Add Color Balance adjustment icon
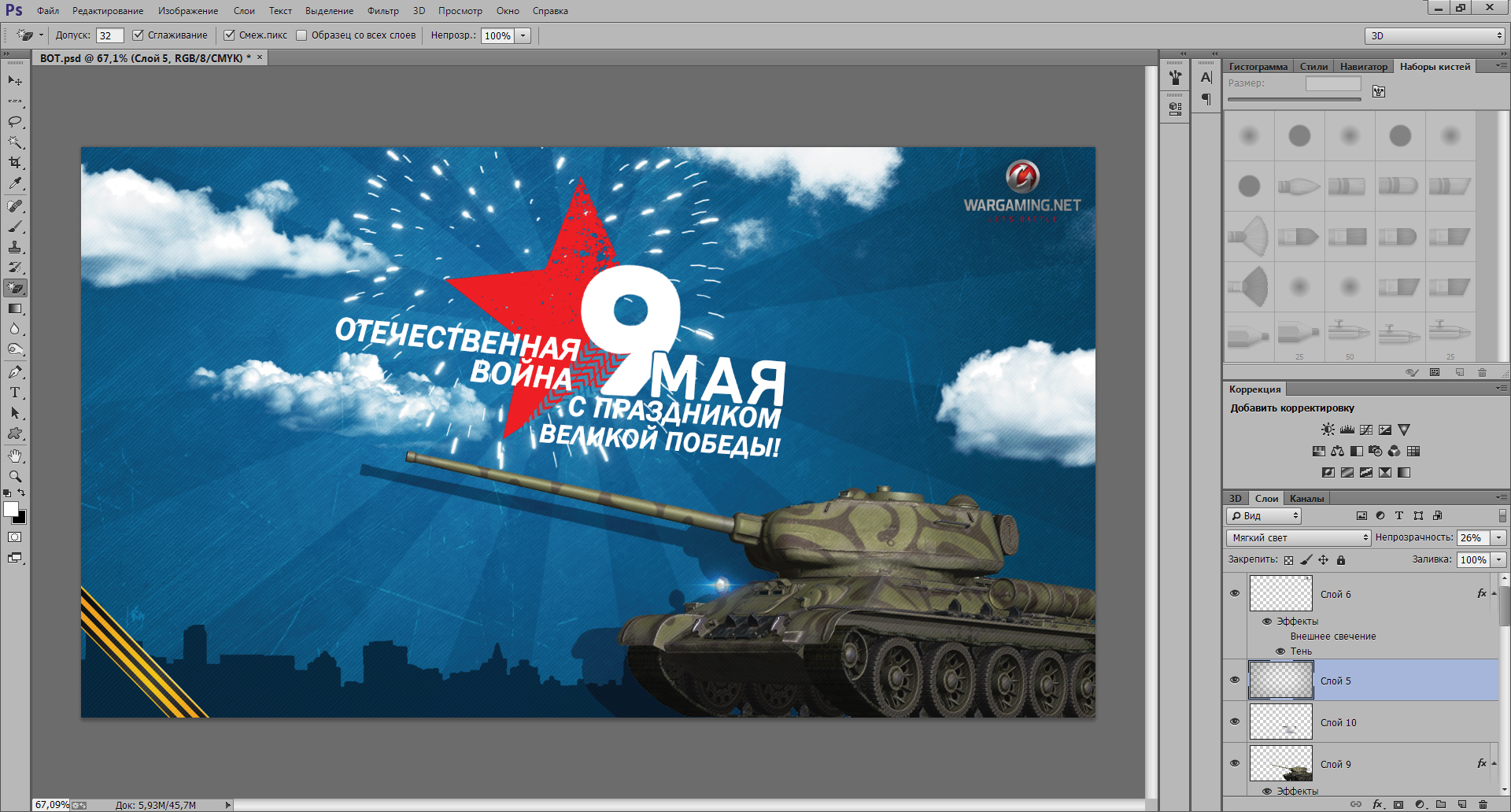1511x812 pixels. click(1337, 451)
